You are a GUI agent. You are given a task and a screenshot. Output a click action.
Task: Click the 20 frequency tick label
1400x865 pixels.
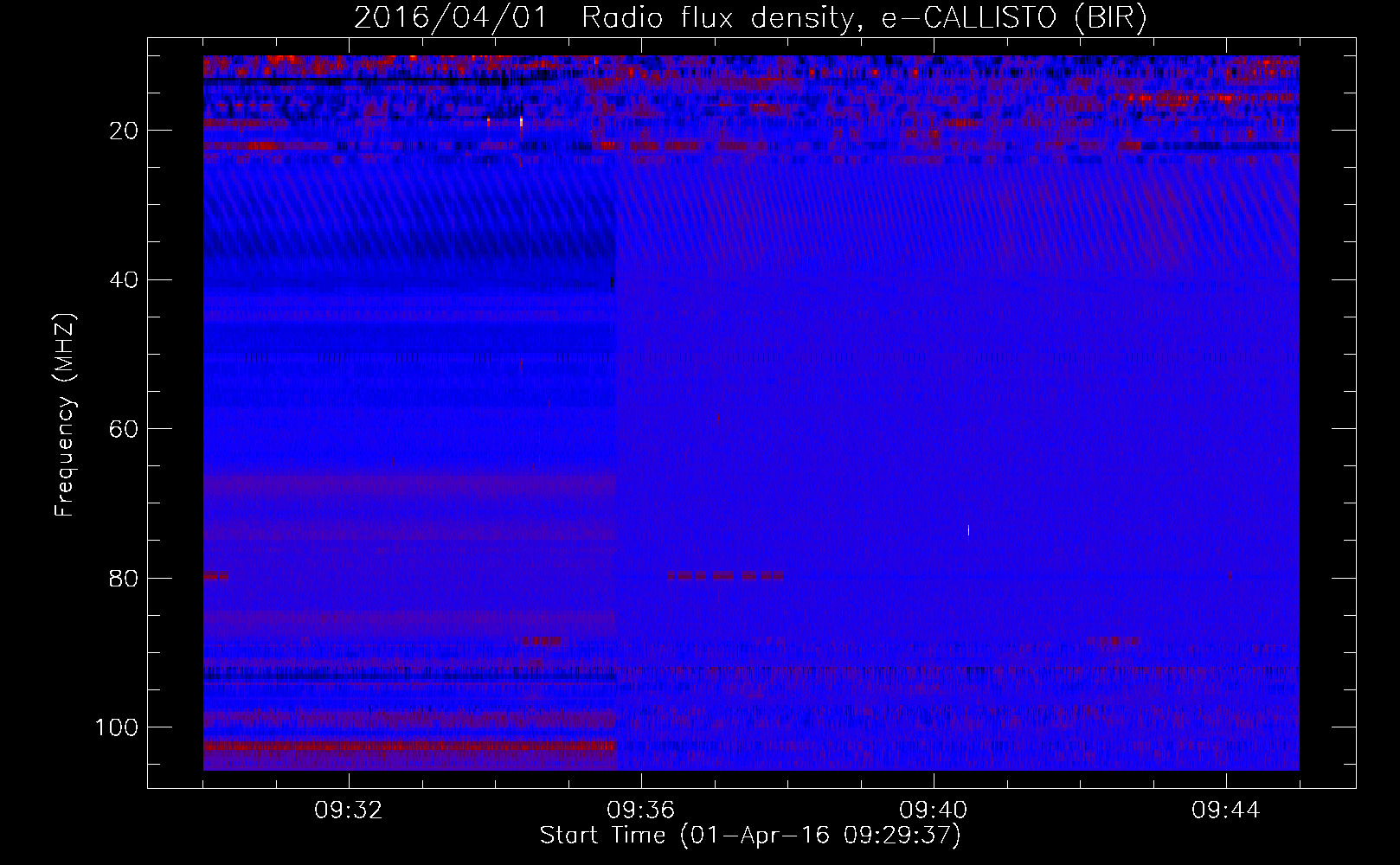point(125,131)
